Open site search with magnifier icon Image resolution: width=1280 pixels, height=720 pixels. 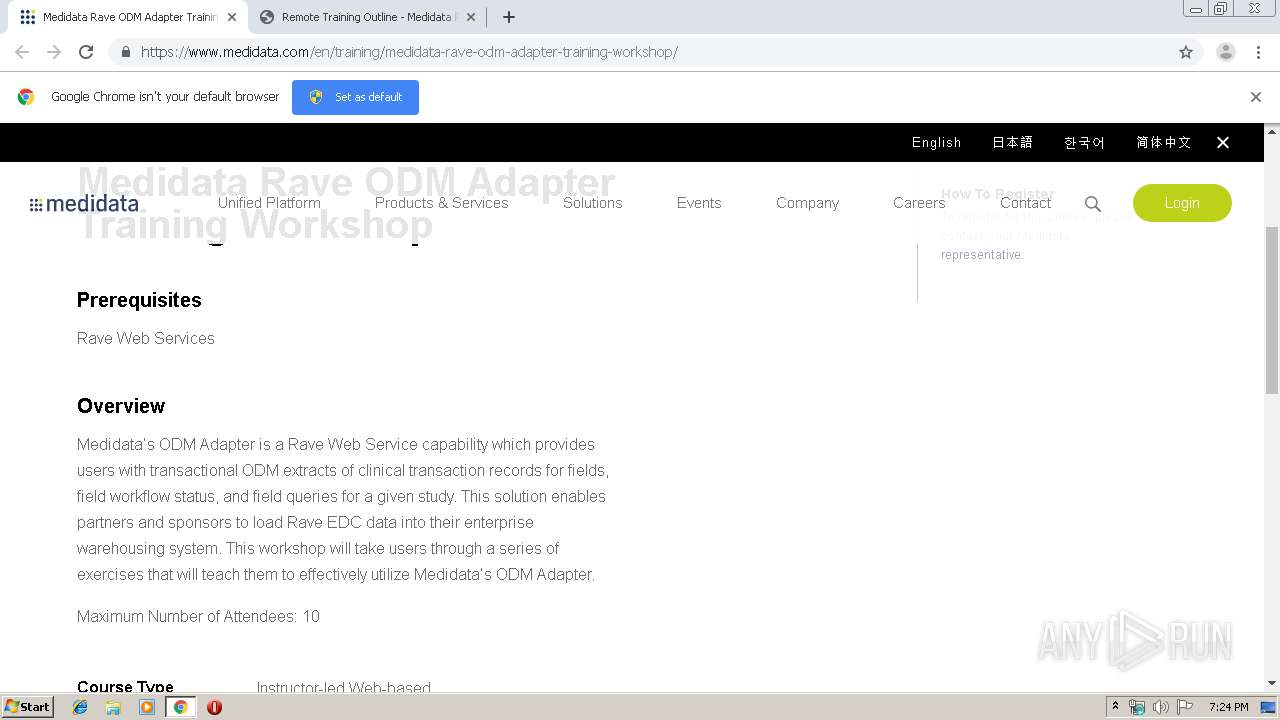pyautogui.click(x=1093, y=204)
